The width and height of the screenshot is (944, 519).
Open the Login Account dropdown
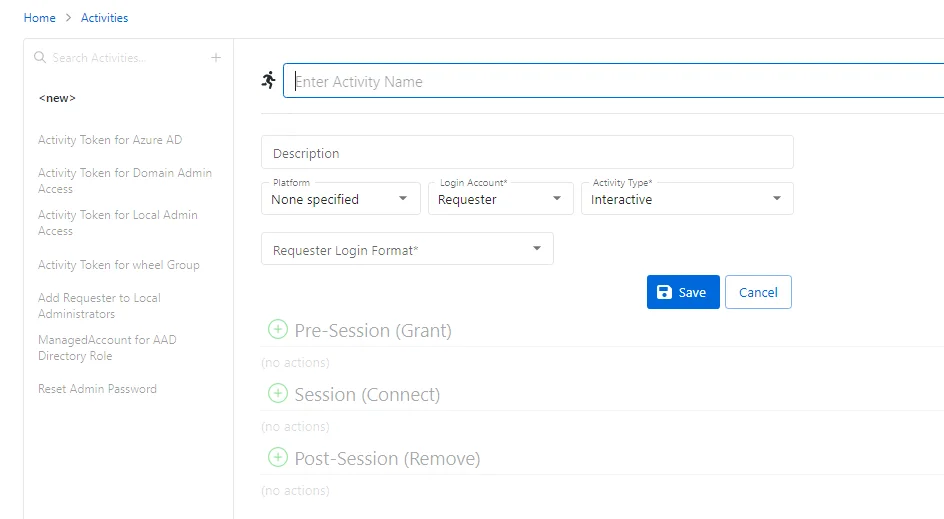(501, 199)
